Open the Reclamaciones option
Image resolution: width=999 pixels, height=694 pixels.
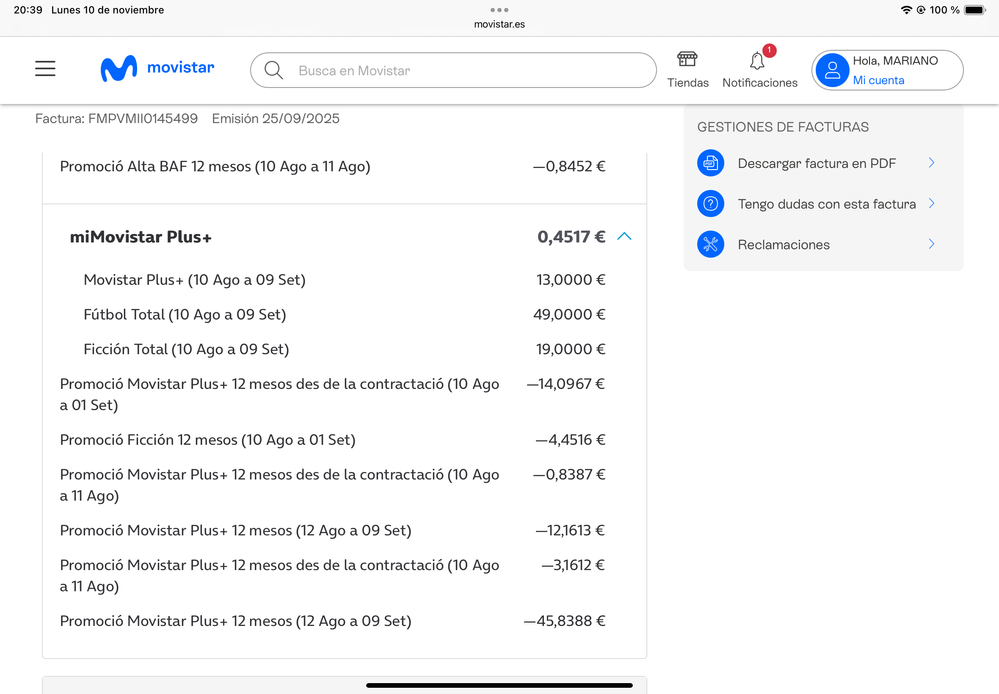(783, 244)
